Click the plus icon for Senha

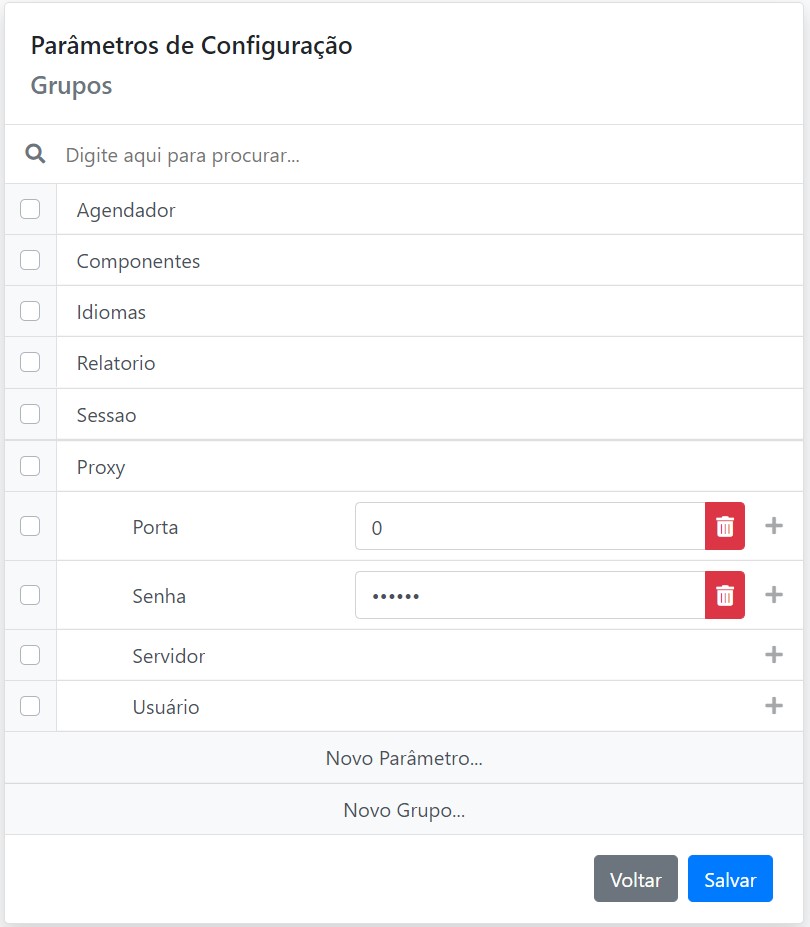click(x=773, y=595)
